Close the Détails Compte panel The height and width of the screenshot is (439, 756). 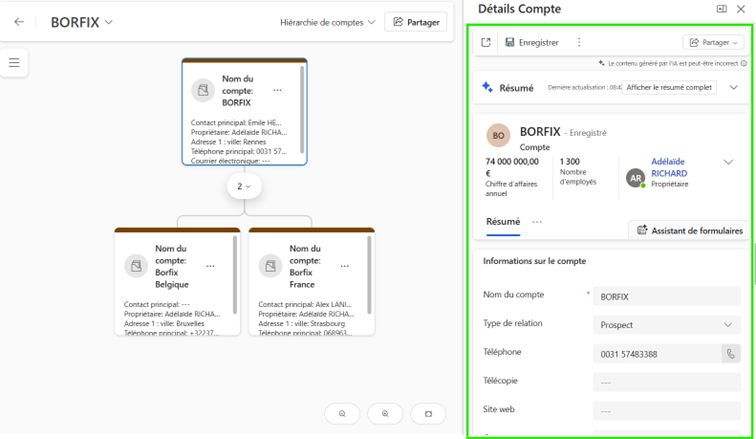[741, 9]
